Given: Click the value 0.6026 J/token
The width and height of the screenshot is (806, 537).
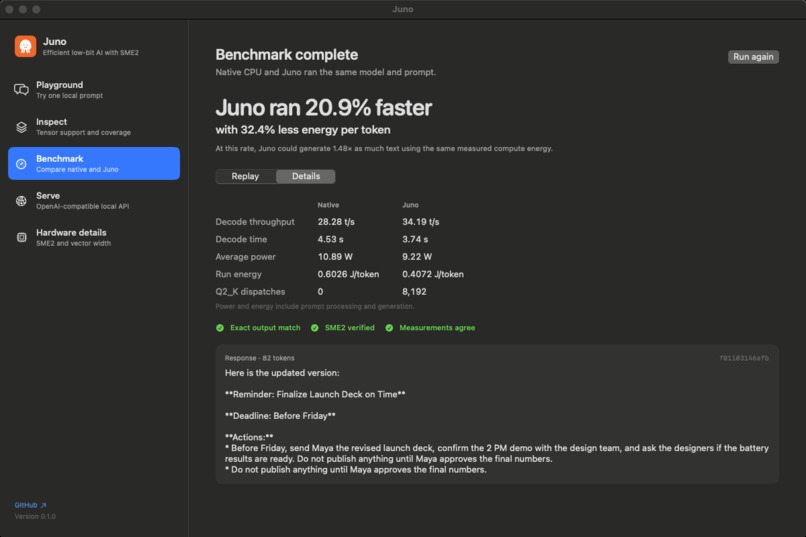Looking at the screenshot, I should tap(348, 274).
